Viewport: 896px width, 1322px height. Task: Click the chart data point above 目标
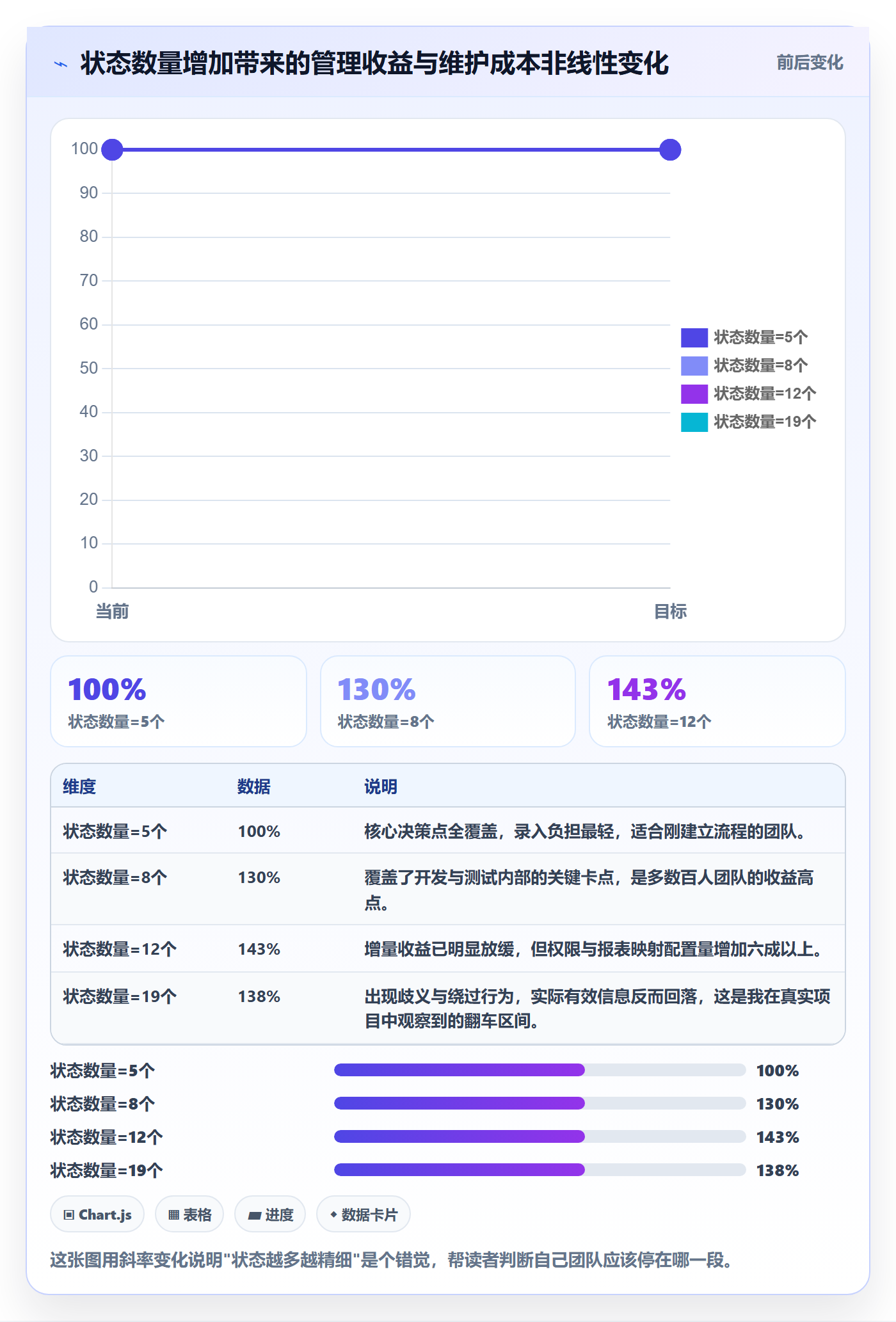670,150
